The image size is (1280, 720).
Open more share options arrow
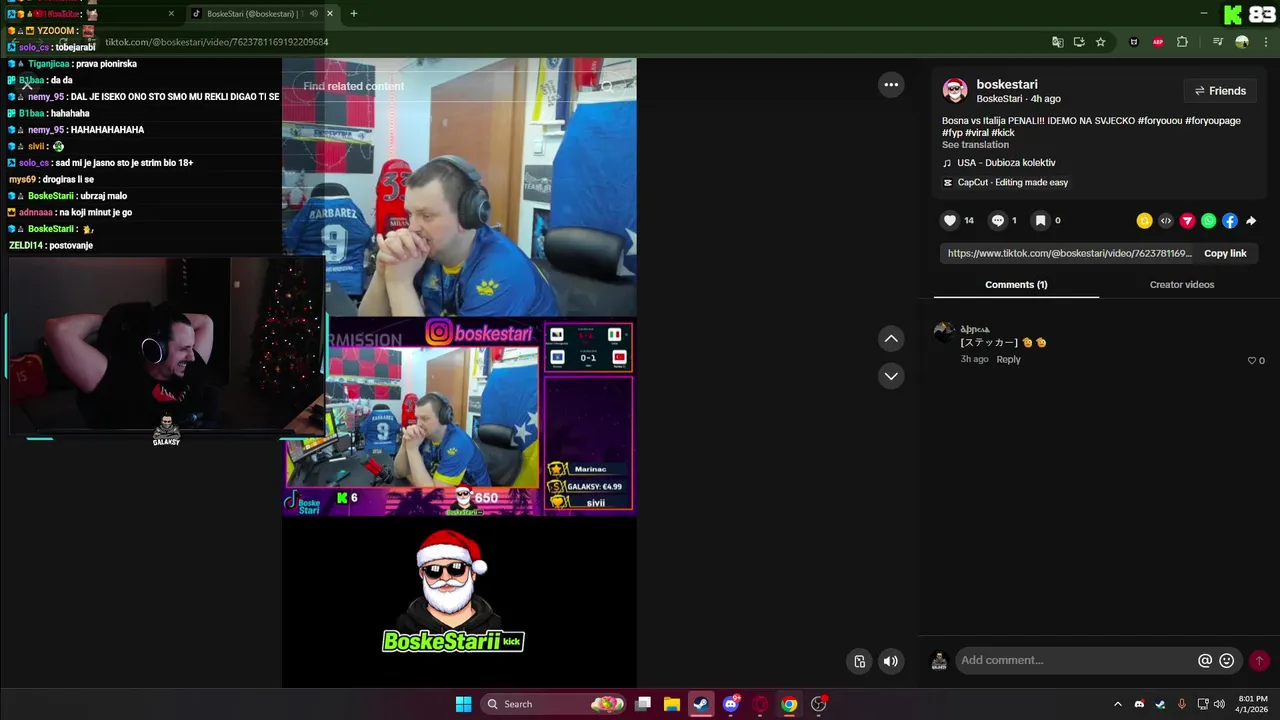(1251, 221)
